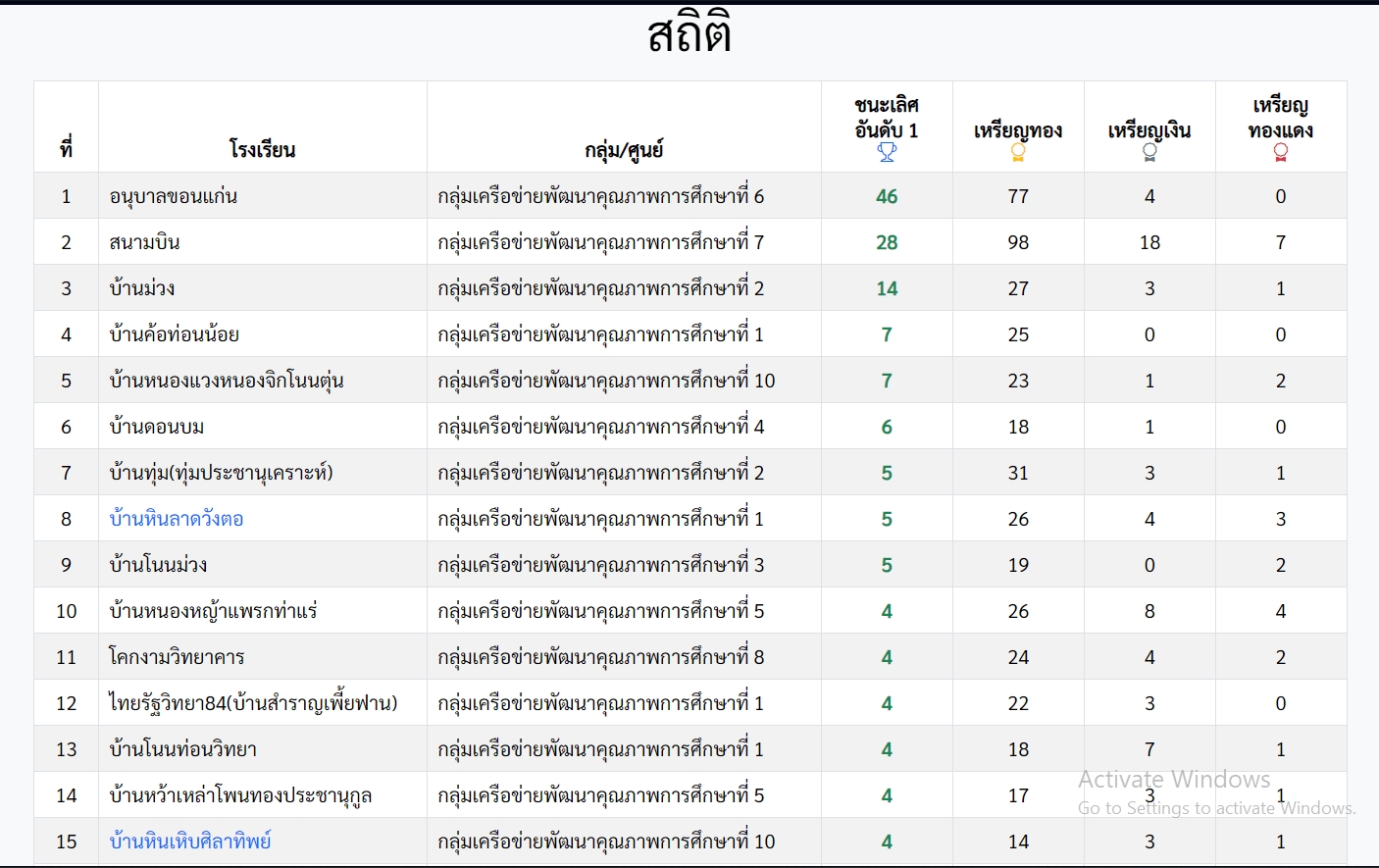1379x868 pixels.
Task: Select school name โคกงามวิทยาคาร
Action: 177,657
